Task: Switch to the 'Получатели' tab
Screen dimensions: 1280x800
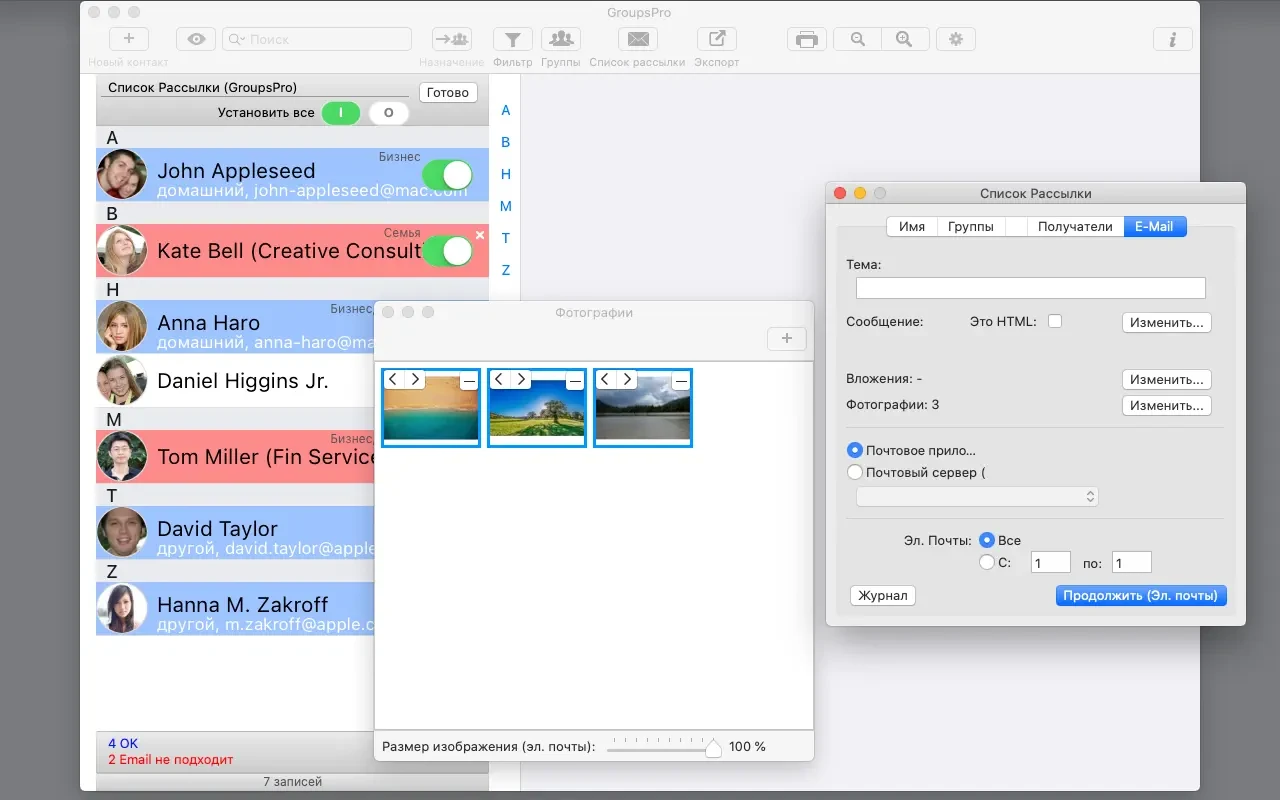Action: click(1074, 226)
